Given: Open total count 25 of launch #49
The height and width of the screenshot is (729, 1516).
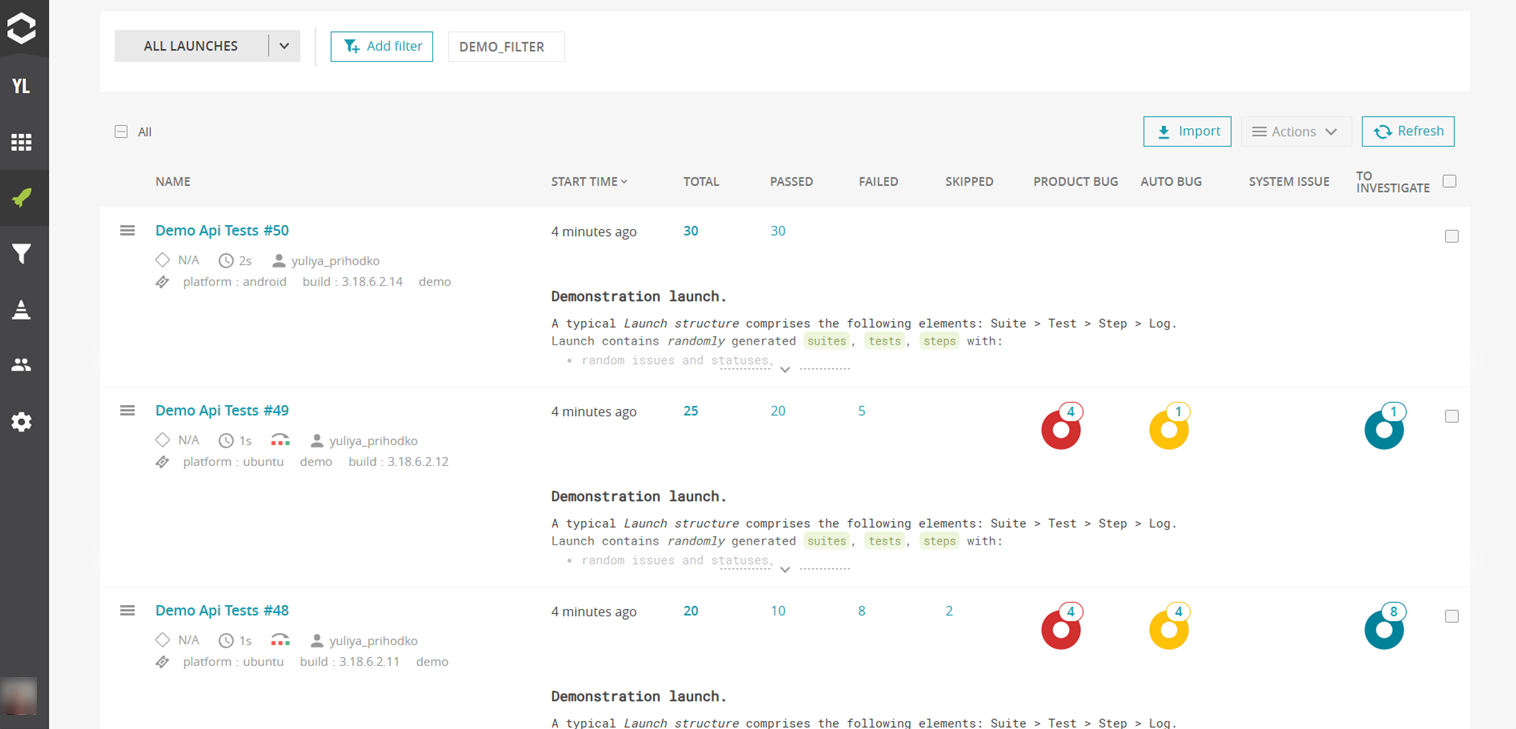Looking at the screenshot, I should click(x=691, y=411).
